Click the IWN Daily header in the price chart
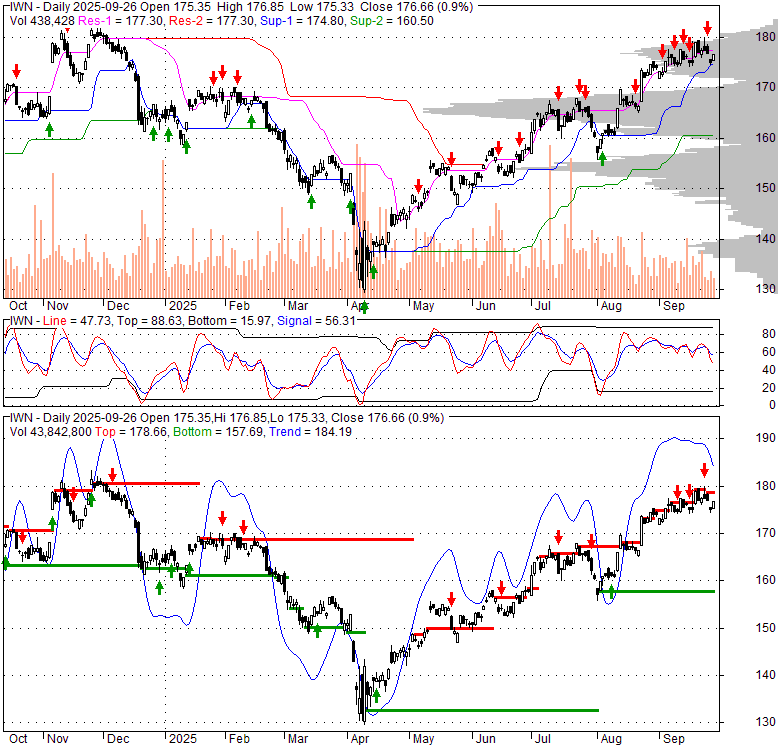 (242, 7)
